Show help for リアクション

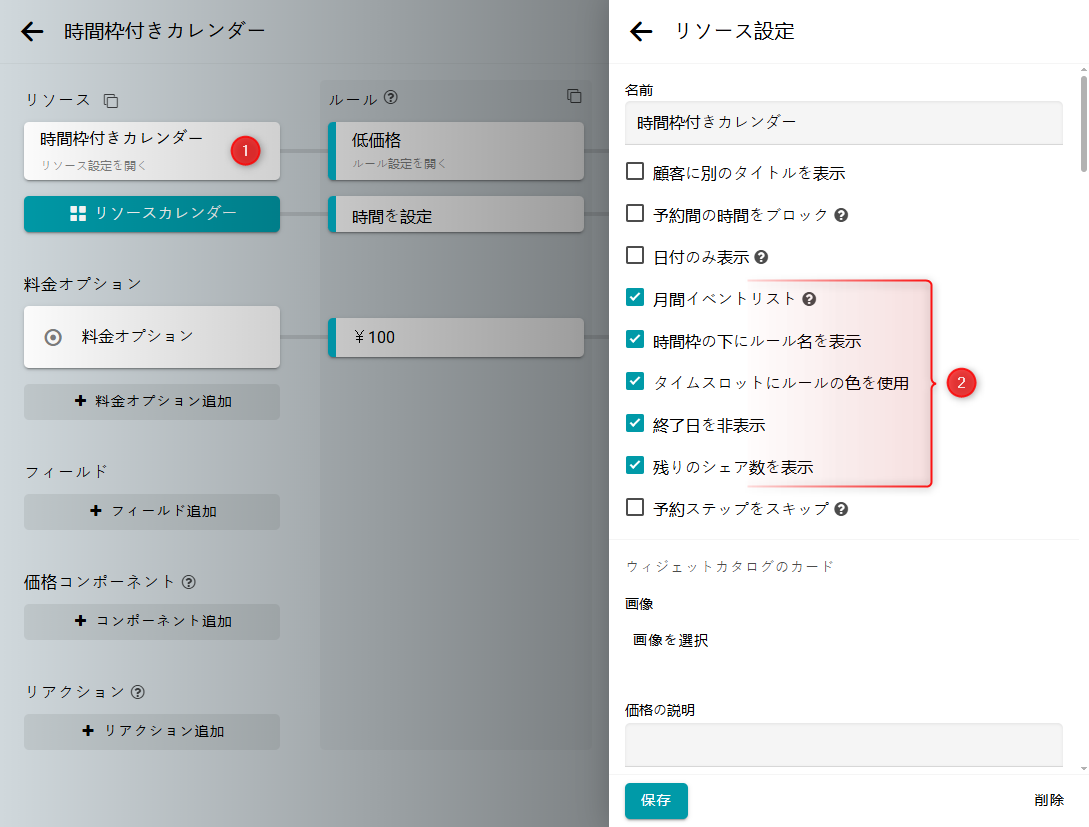138,692
